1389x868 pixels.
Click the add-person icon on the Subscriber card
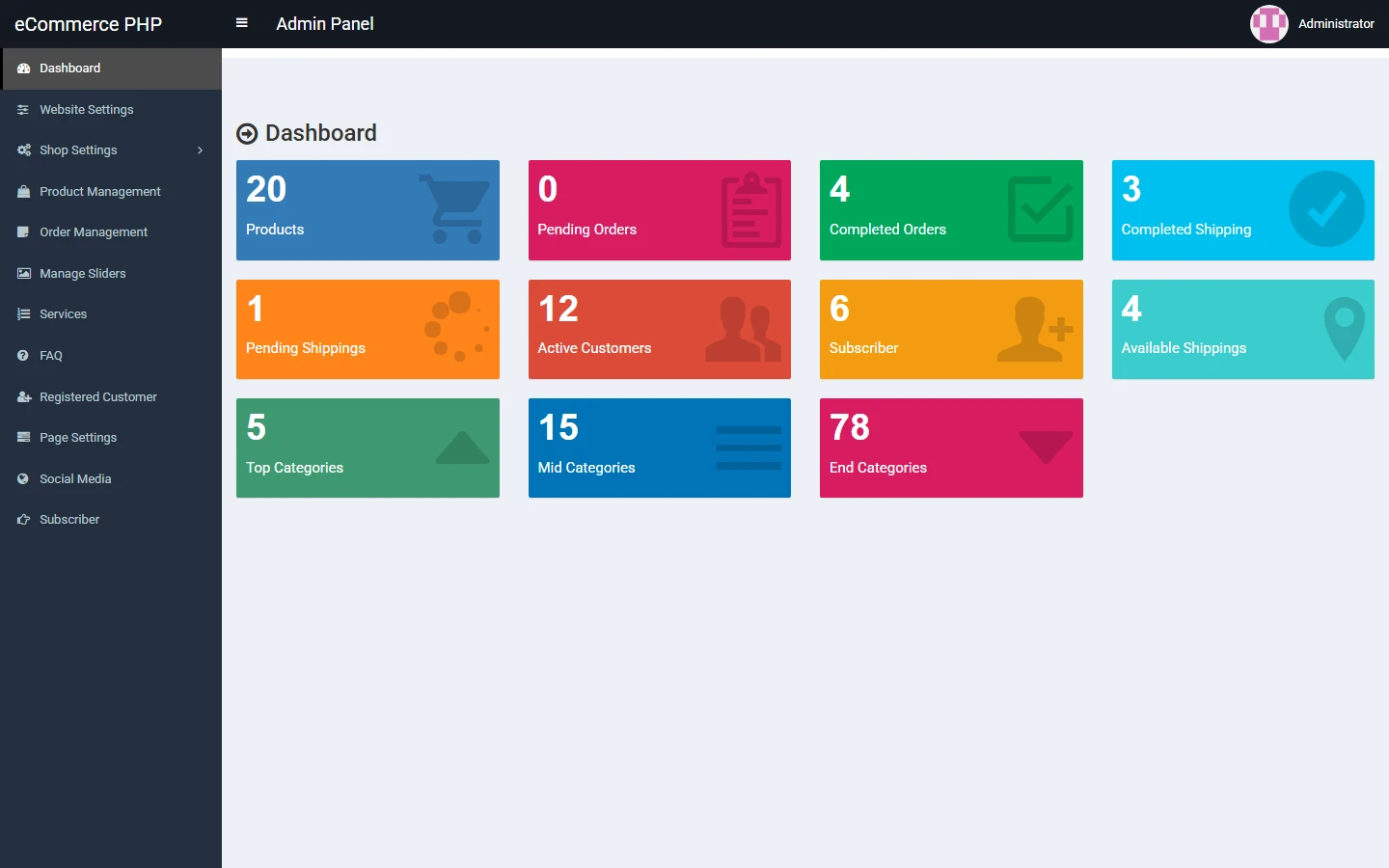[x=1036, y=329]
